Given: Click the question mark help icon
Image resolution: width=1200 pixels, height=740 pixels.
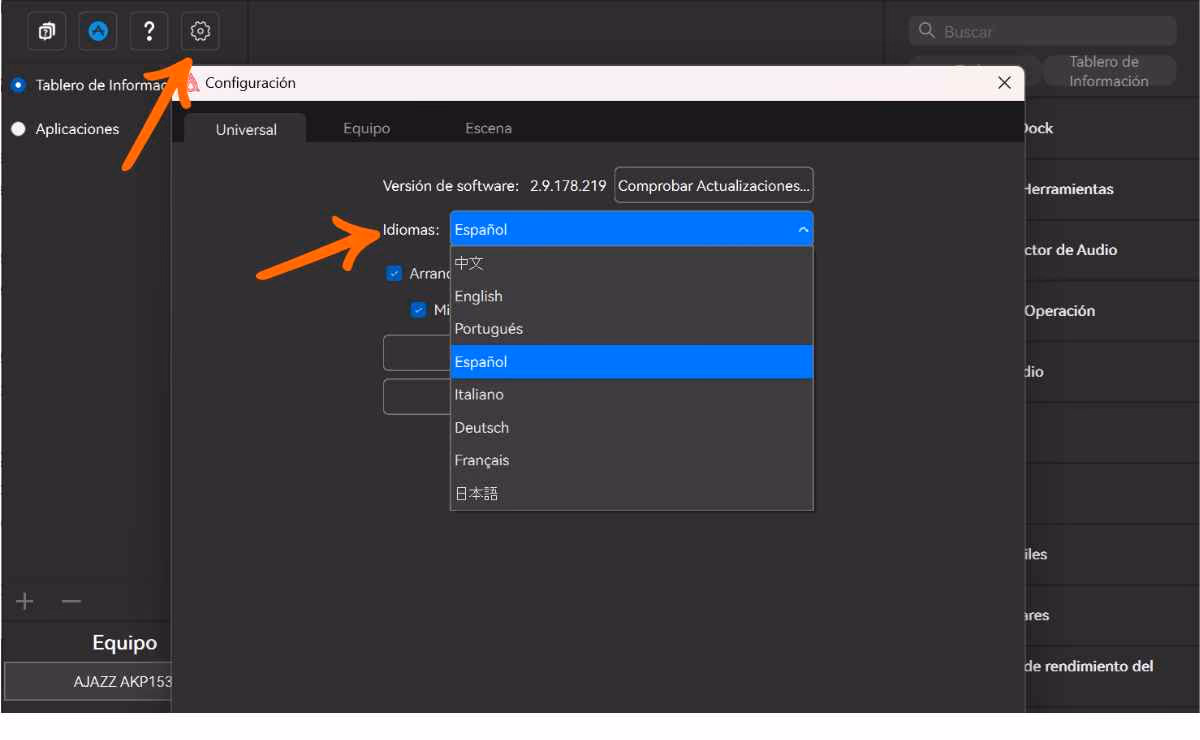Looking at the screenshot, I should 149,32.
